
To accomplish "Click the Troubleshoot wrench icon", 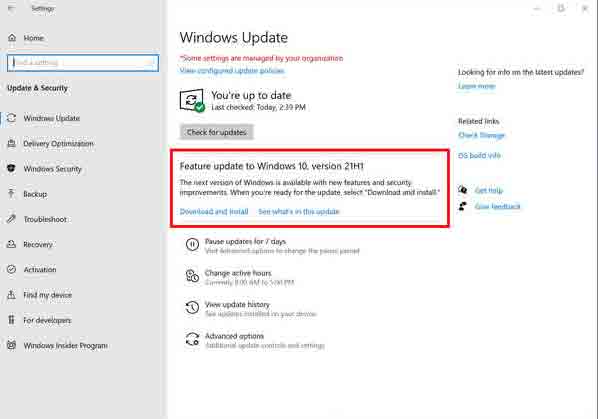I will click(11, 219).
